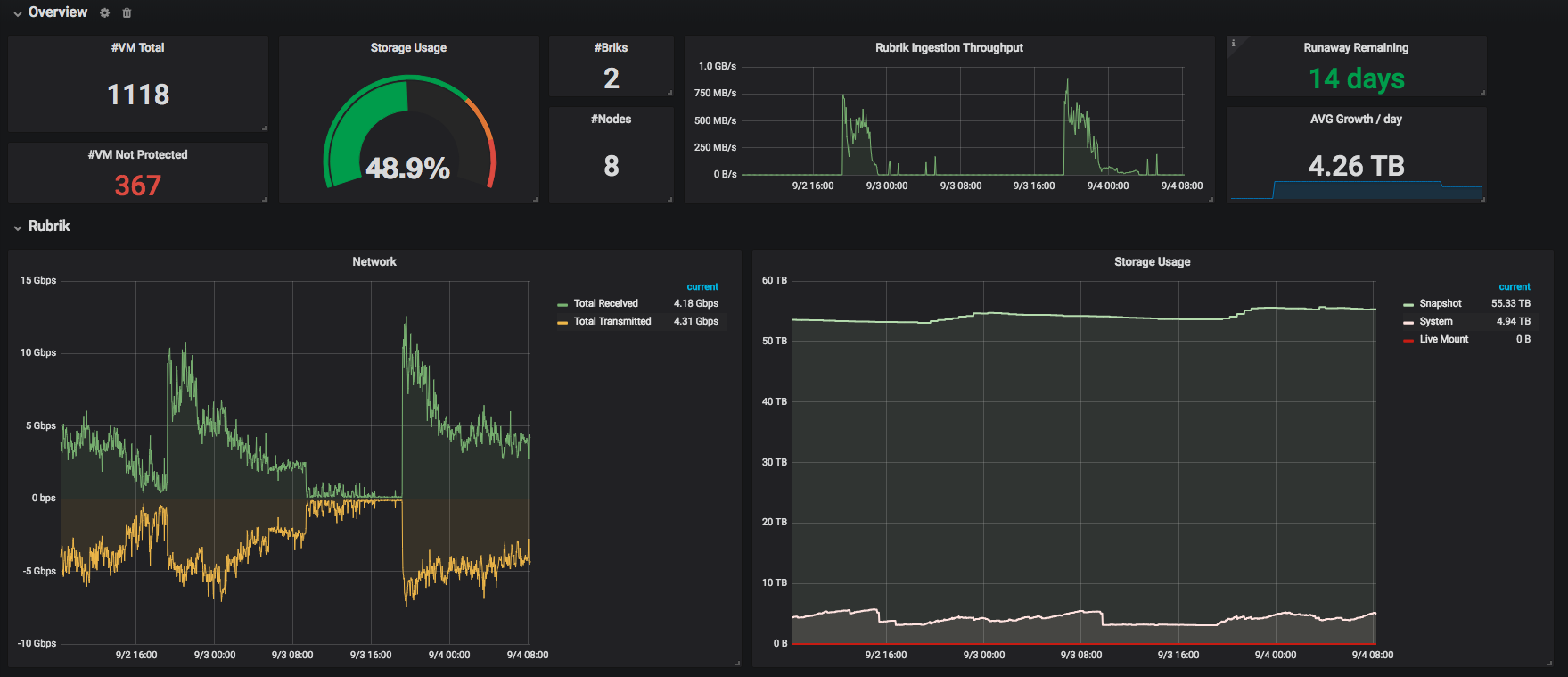Click #VM Not Protected value 367
Viewport: 1568px width, 677px height.
point(137,186)
